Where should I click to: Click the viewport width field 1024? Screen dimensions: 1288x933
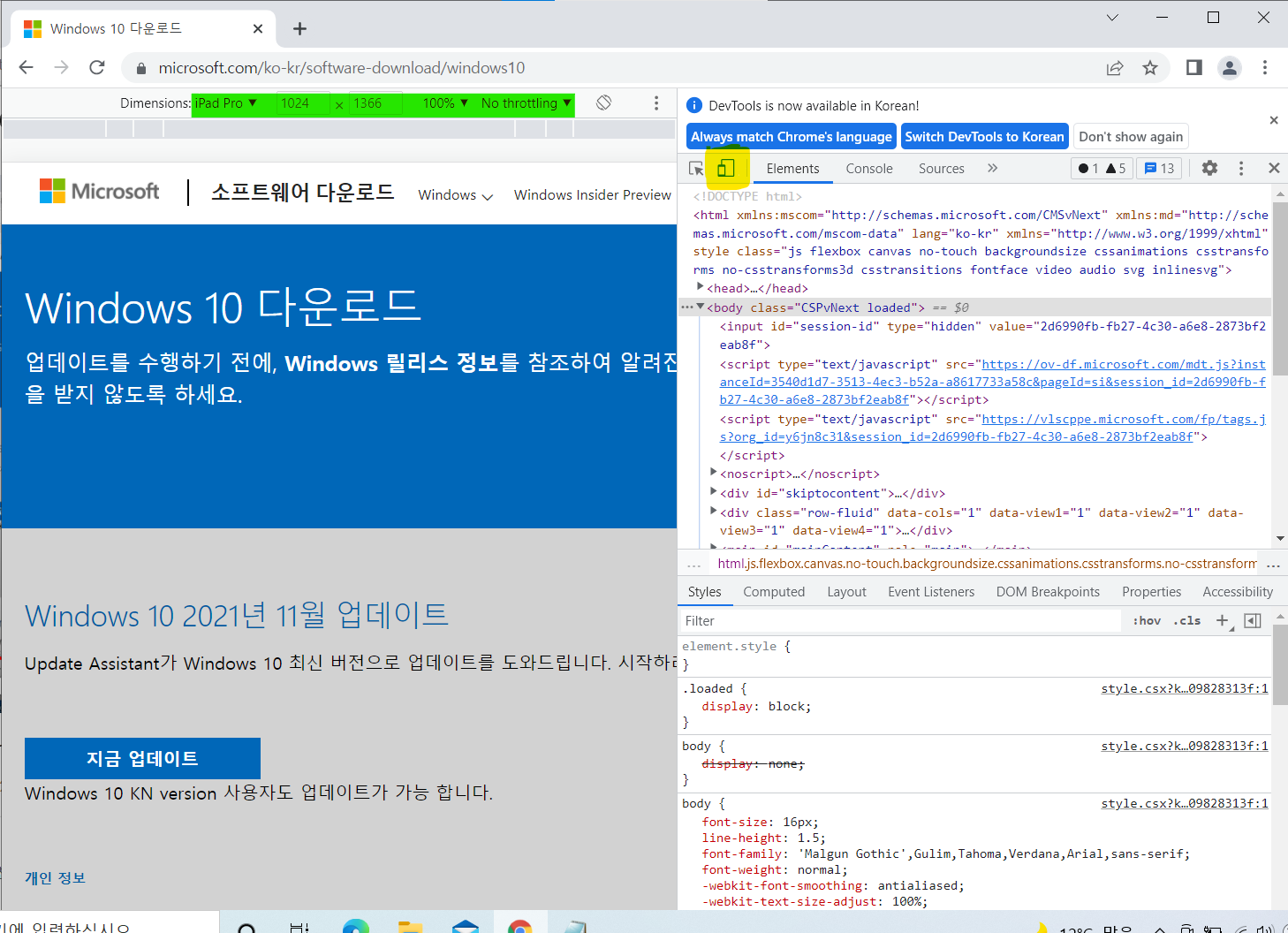[302, 103]
